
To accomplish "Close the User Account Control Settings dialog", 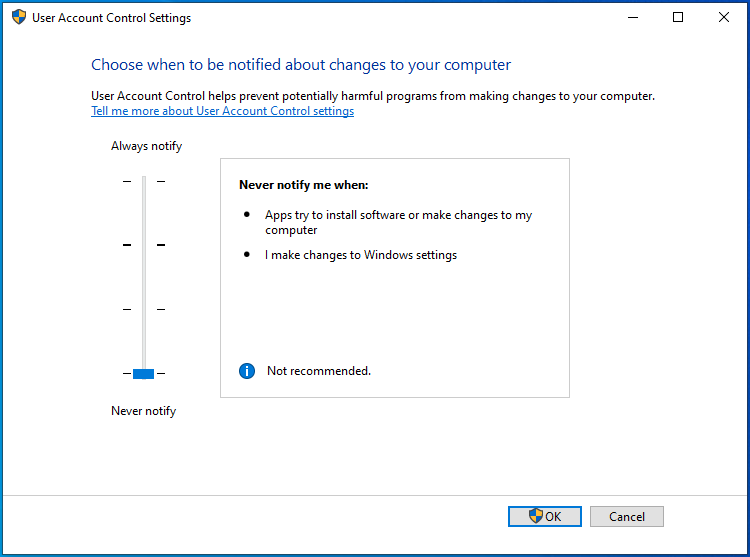I will (x=724, y=17).
